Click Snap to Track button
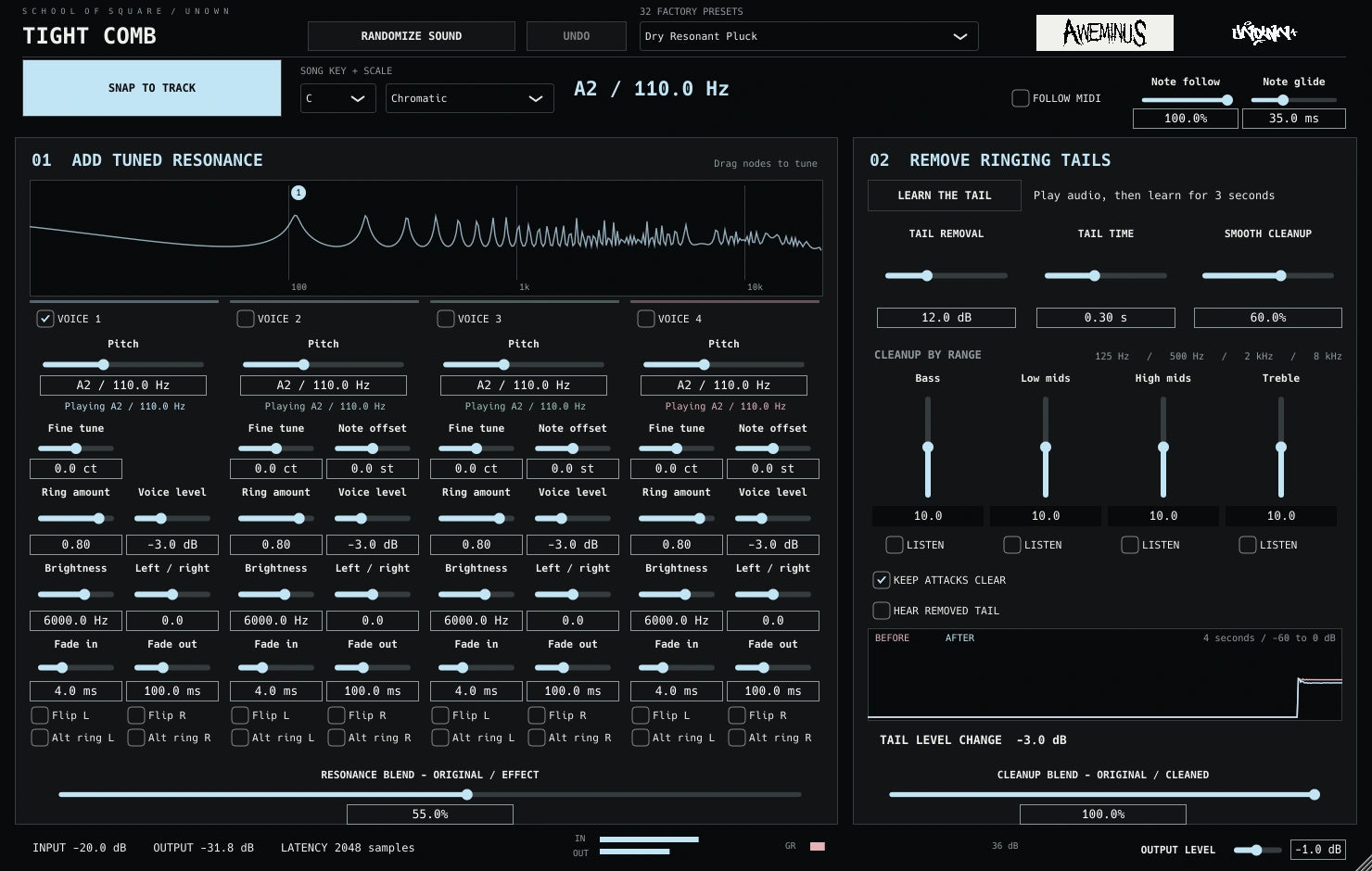 [x=152, y=88]
